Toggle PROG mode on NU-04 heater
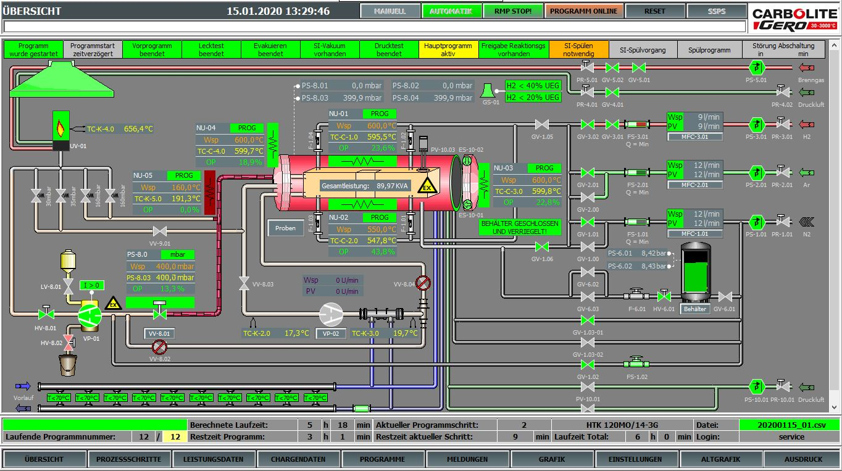Screen dimensions: 842x471 [x=246, y=128]
